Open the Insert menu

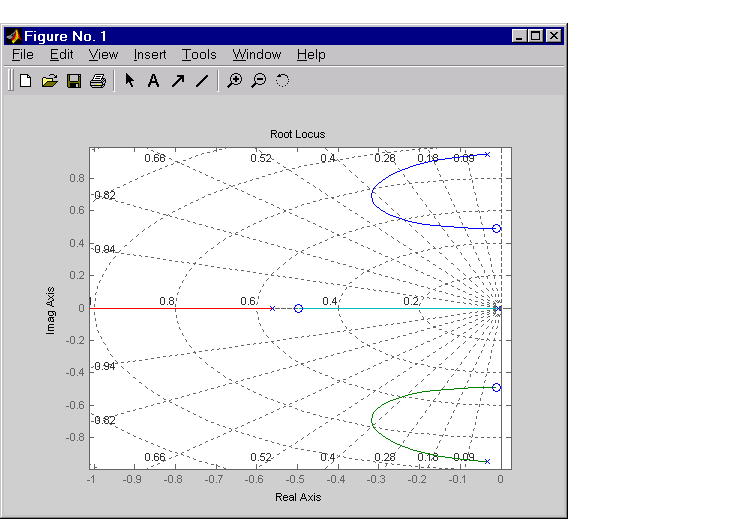(x=150, y=55)
